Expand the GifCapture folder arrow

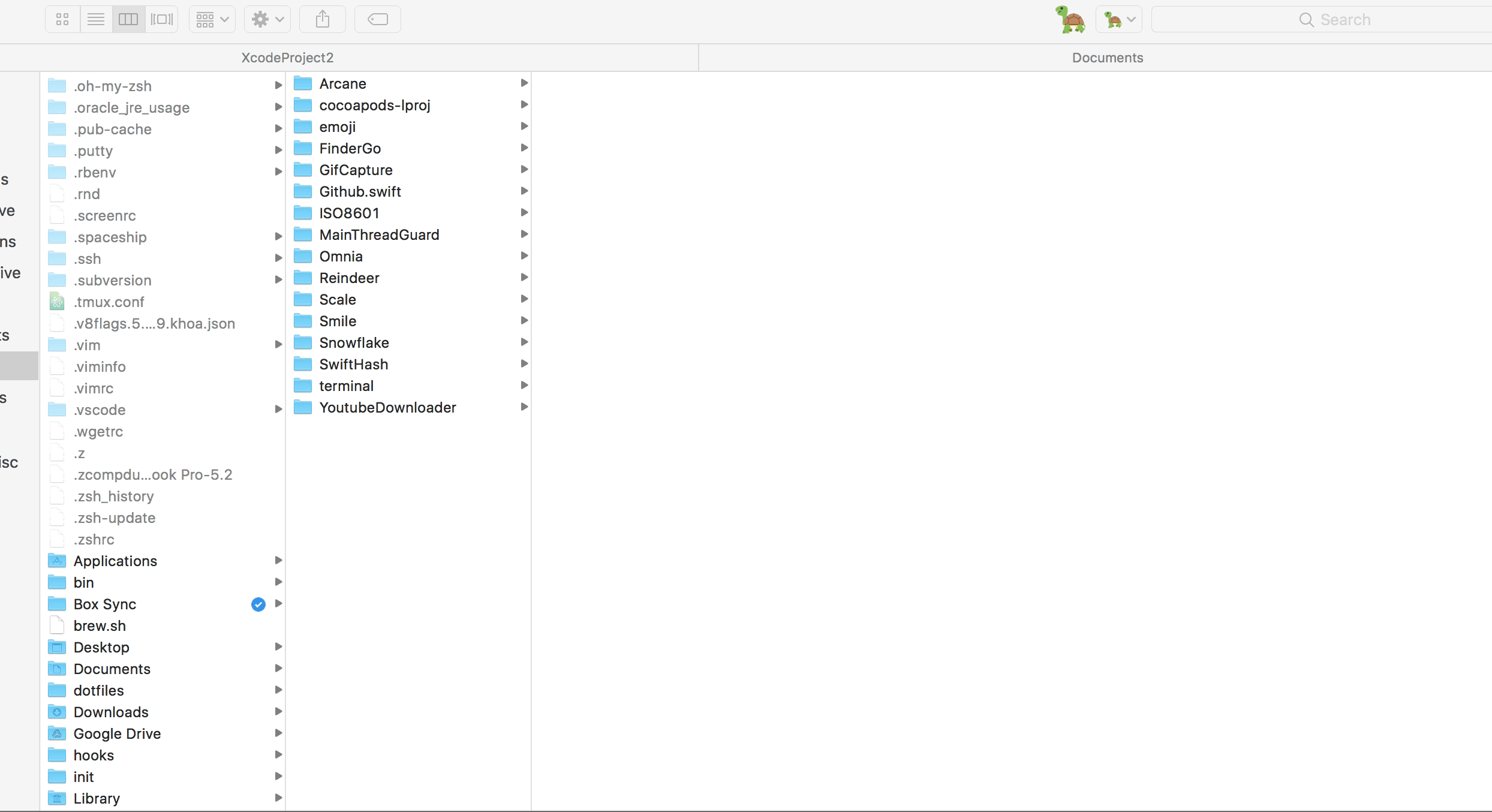point(524,170)
